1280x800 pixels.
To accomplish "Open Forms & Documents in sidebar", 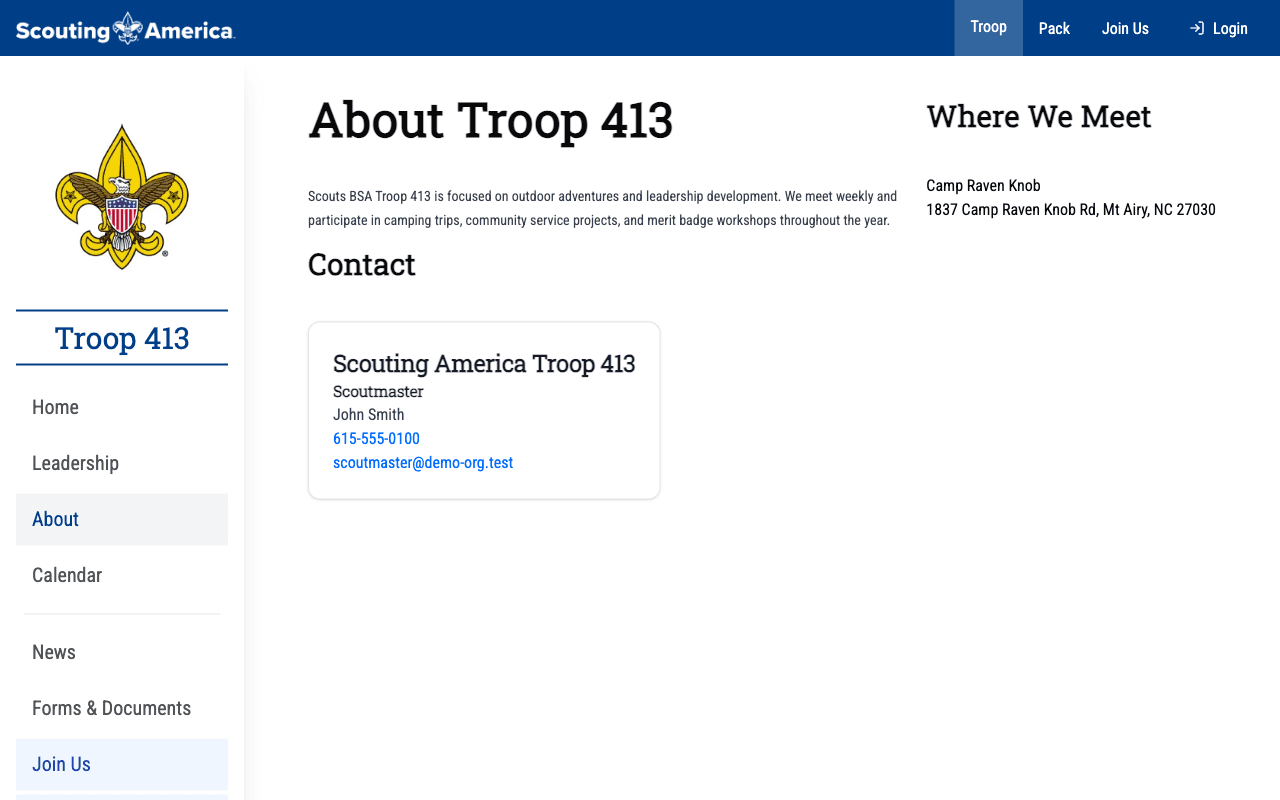I will [122, 708].
